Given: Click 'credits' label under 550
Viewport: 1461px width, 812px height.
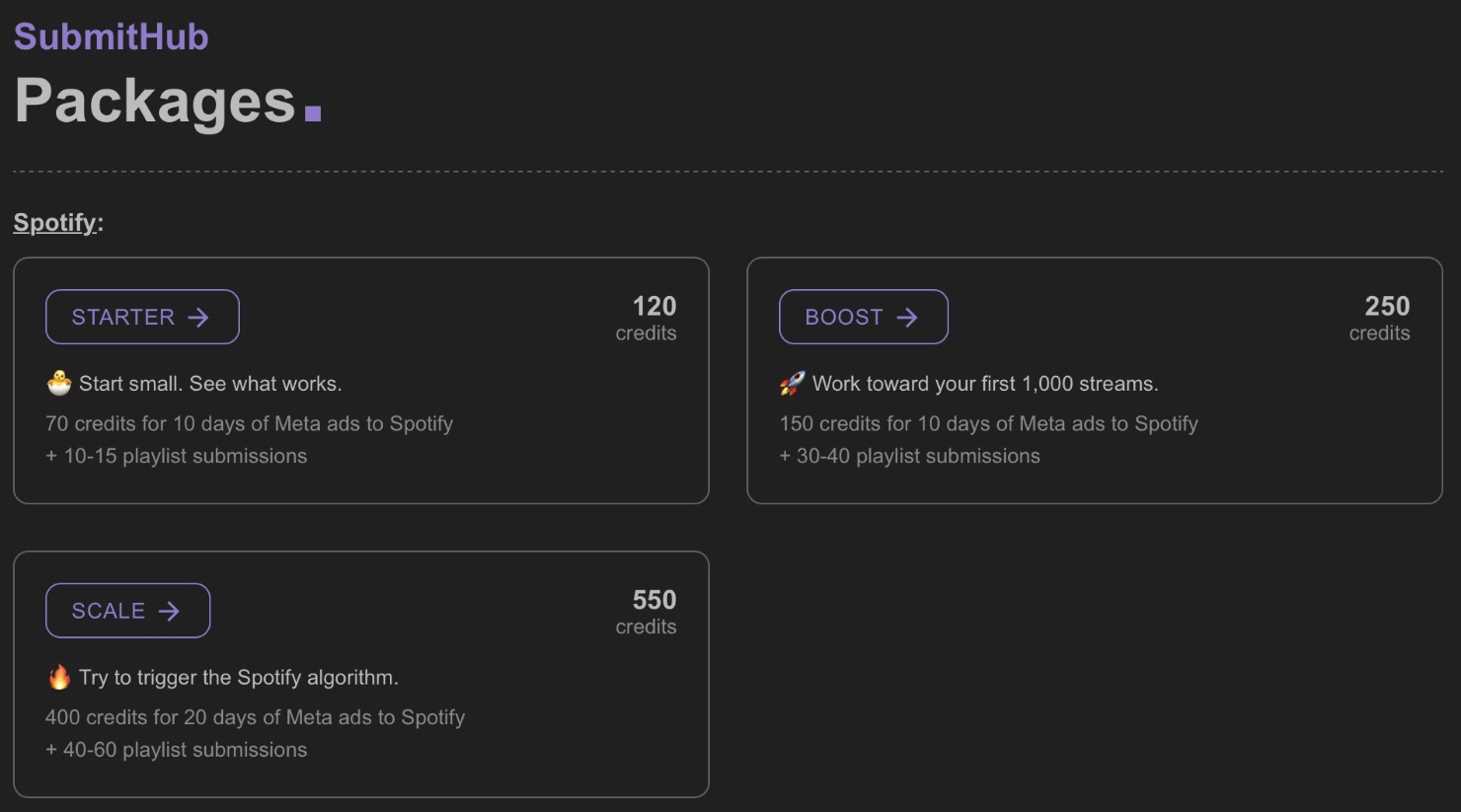Looking at the screenshot, I should click(646, 627).
